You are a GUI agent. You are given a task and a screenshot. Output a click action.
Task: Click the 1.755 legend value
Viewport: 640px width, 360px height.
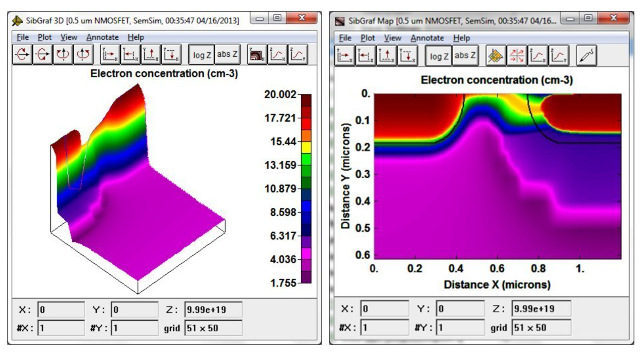pos(283,283)
